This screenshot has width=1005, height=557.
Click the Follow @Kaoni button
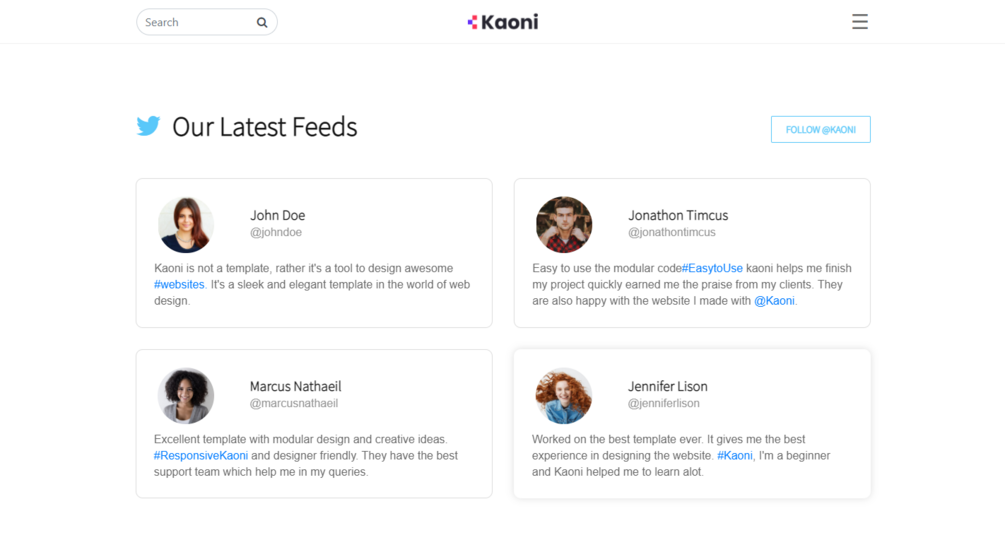[x=820, y=130]
